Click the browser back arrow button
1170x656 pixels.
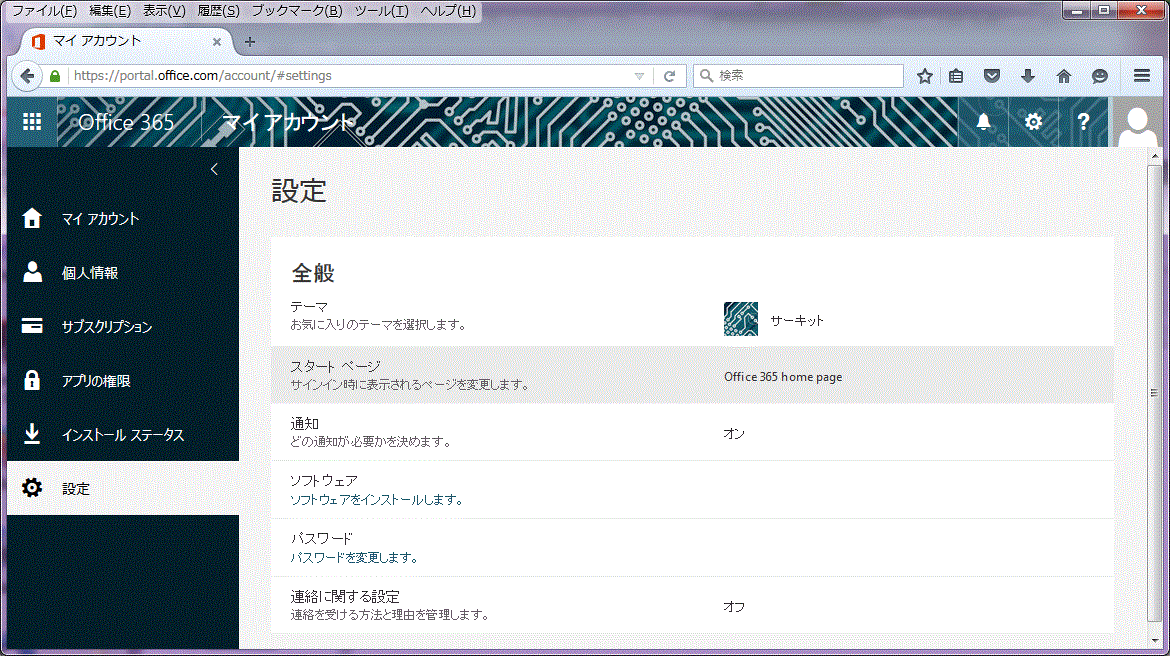[28, 75]
